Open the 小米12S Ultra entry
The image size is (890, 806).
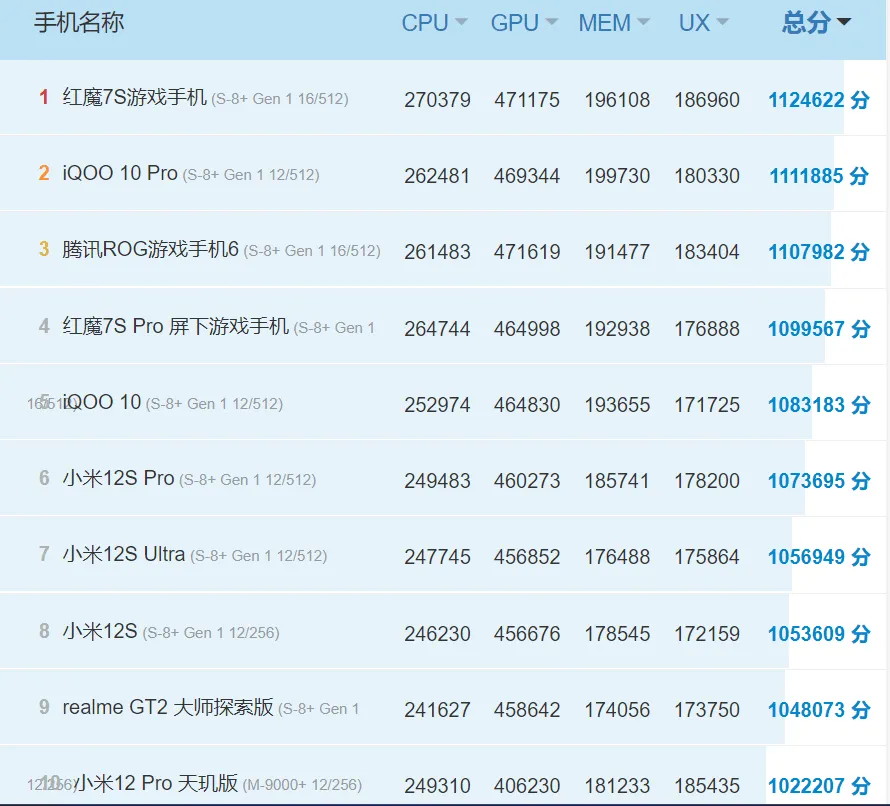(x=124, y=554)
